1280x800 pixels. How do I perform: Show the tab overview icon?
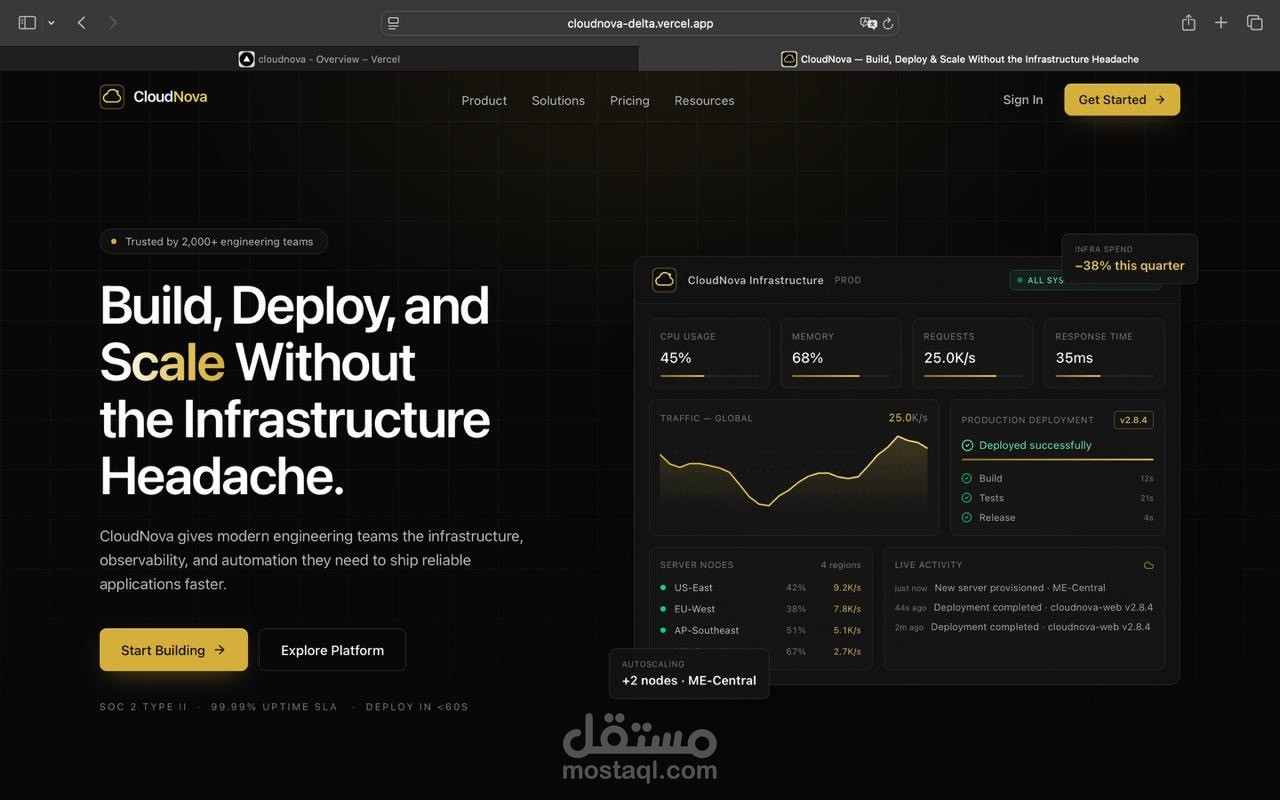click(x=1254, y=22)
